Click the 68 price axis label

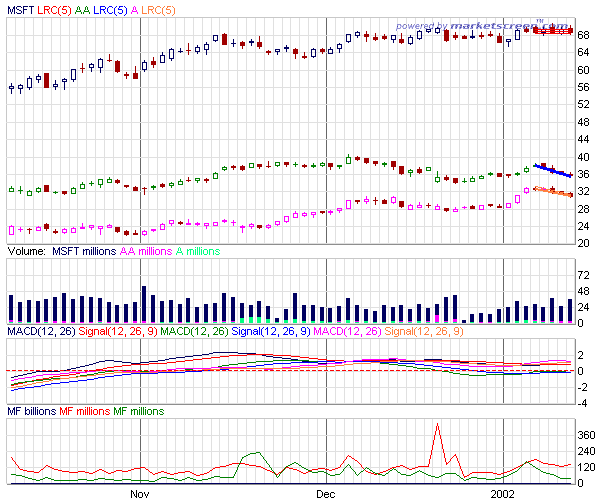583,36
